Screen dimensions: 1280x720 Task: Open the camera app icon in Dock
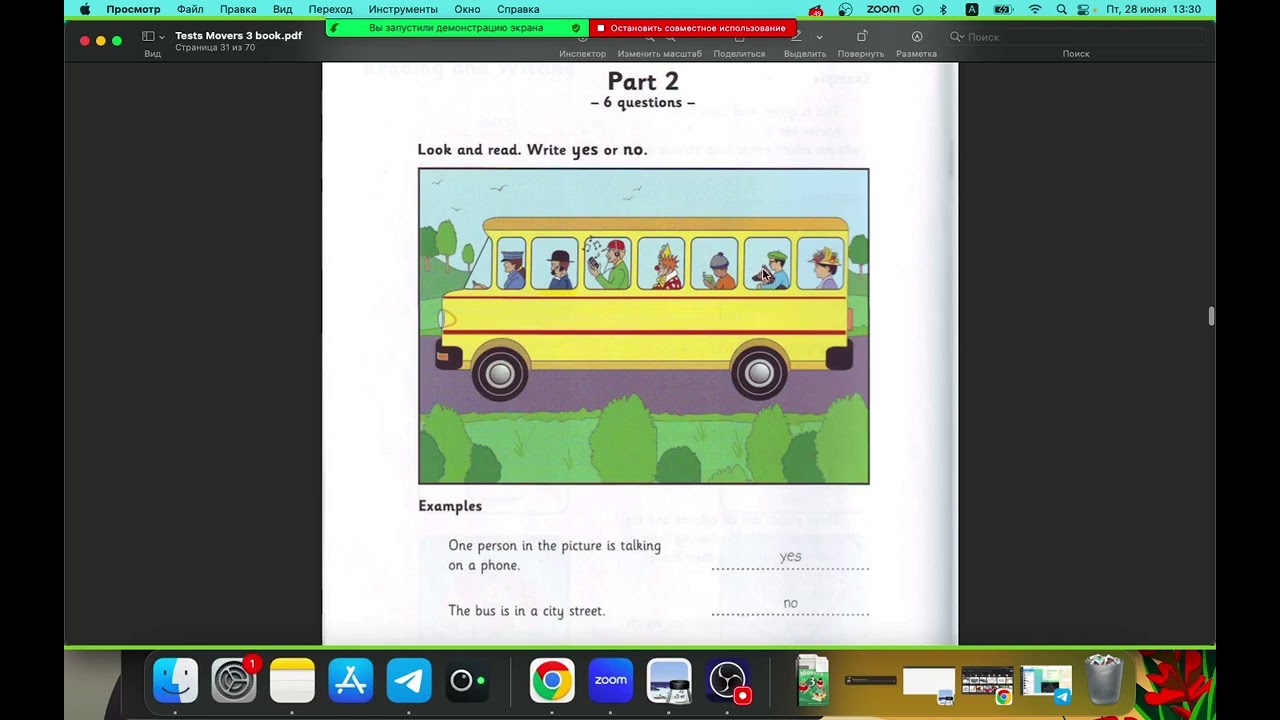[468, 681]
